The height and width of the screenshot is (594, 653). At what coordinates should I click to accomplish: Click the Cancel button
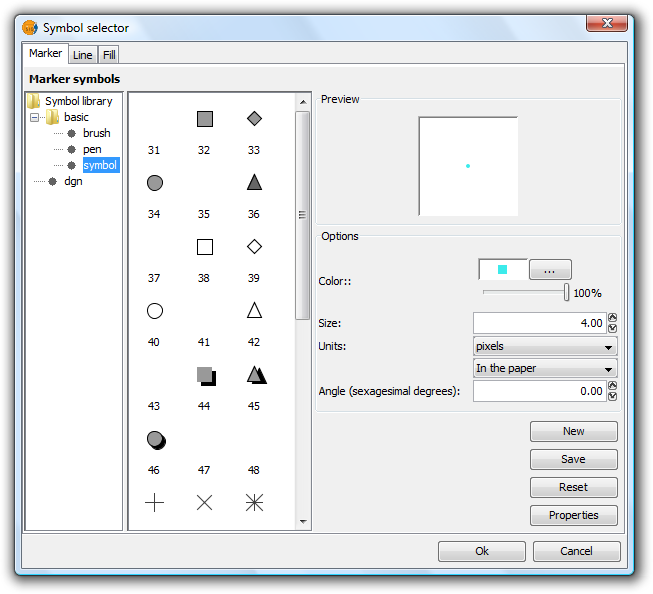[576, 551]
